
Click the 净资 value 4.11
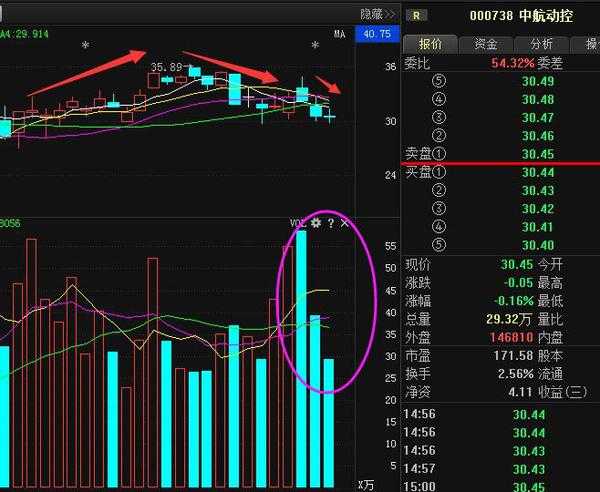click(520, 392)
